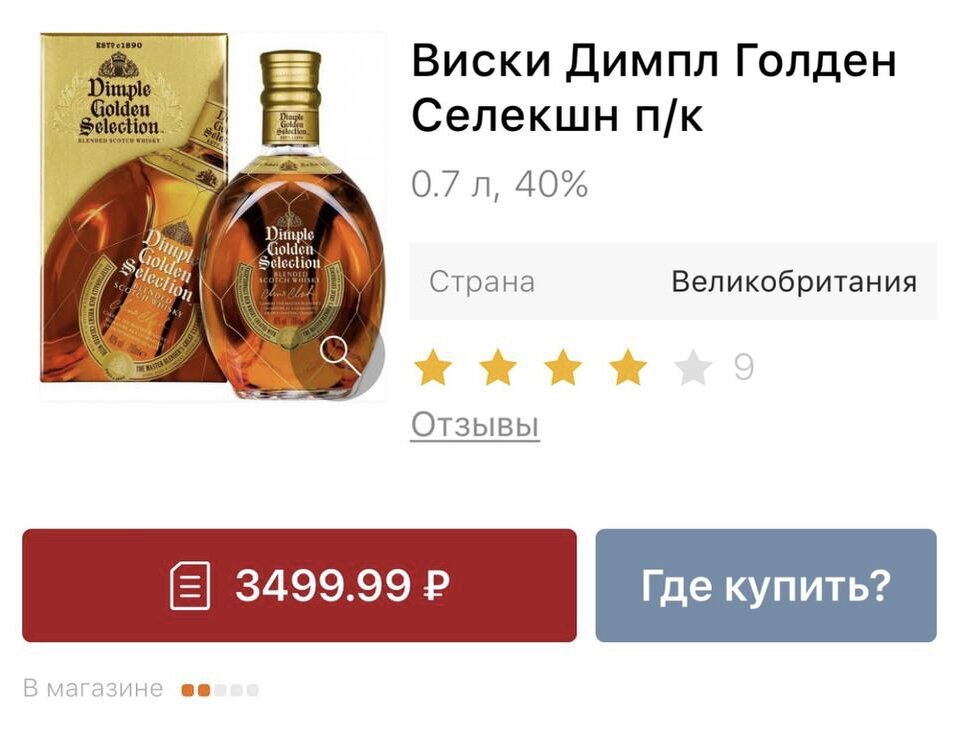
Task: Click the 0.7 л, 40% volume text
Action: click(500, 184)
